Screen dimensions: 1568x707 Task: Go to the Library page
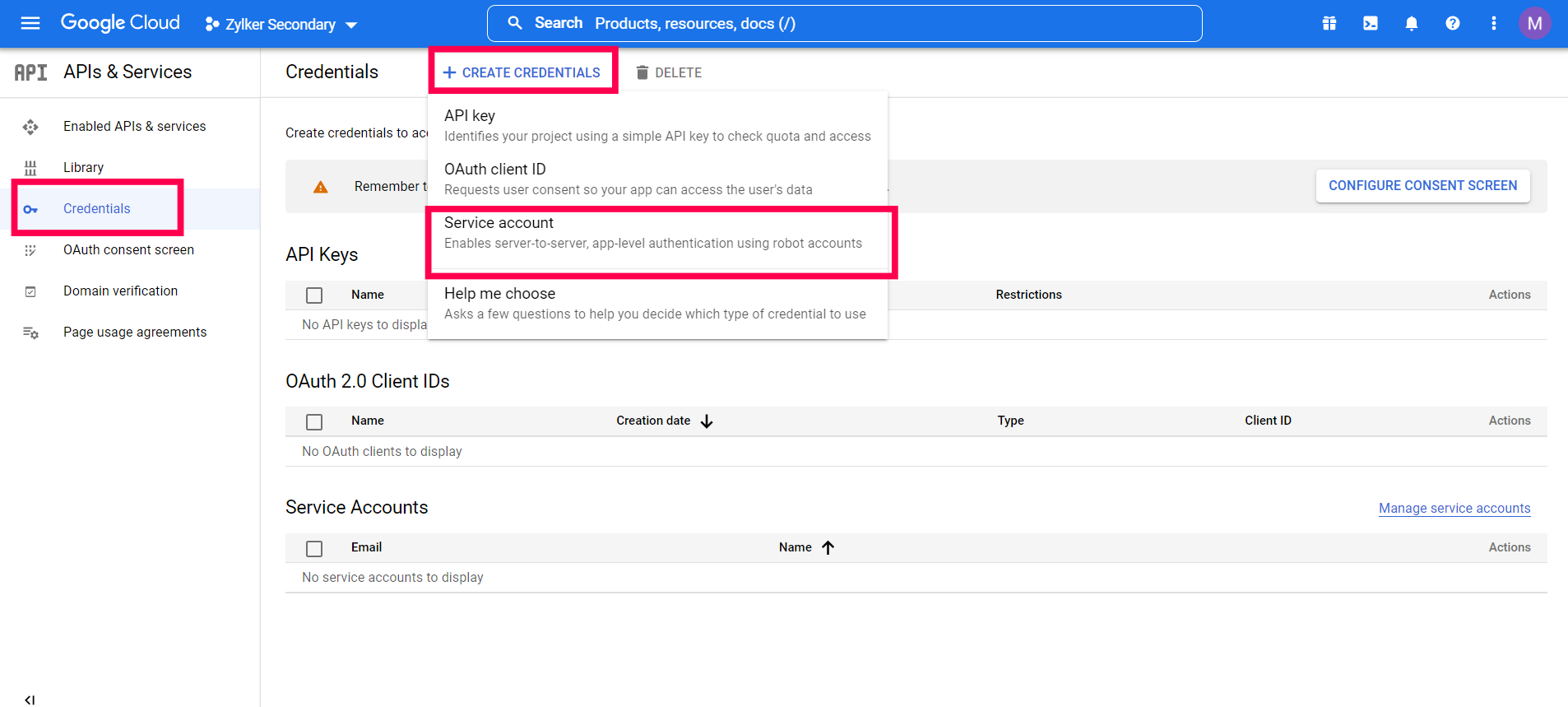click(84, 167)
